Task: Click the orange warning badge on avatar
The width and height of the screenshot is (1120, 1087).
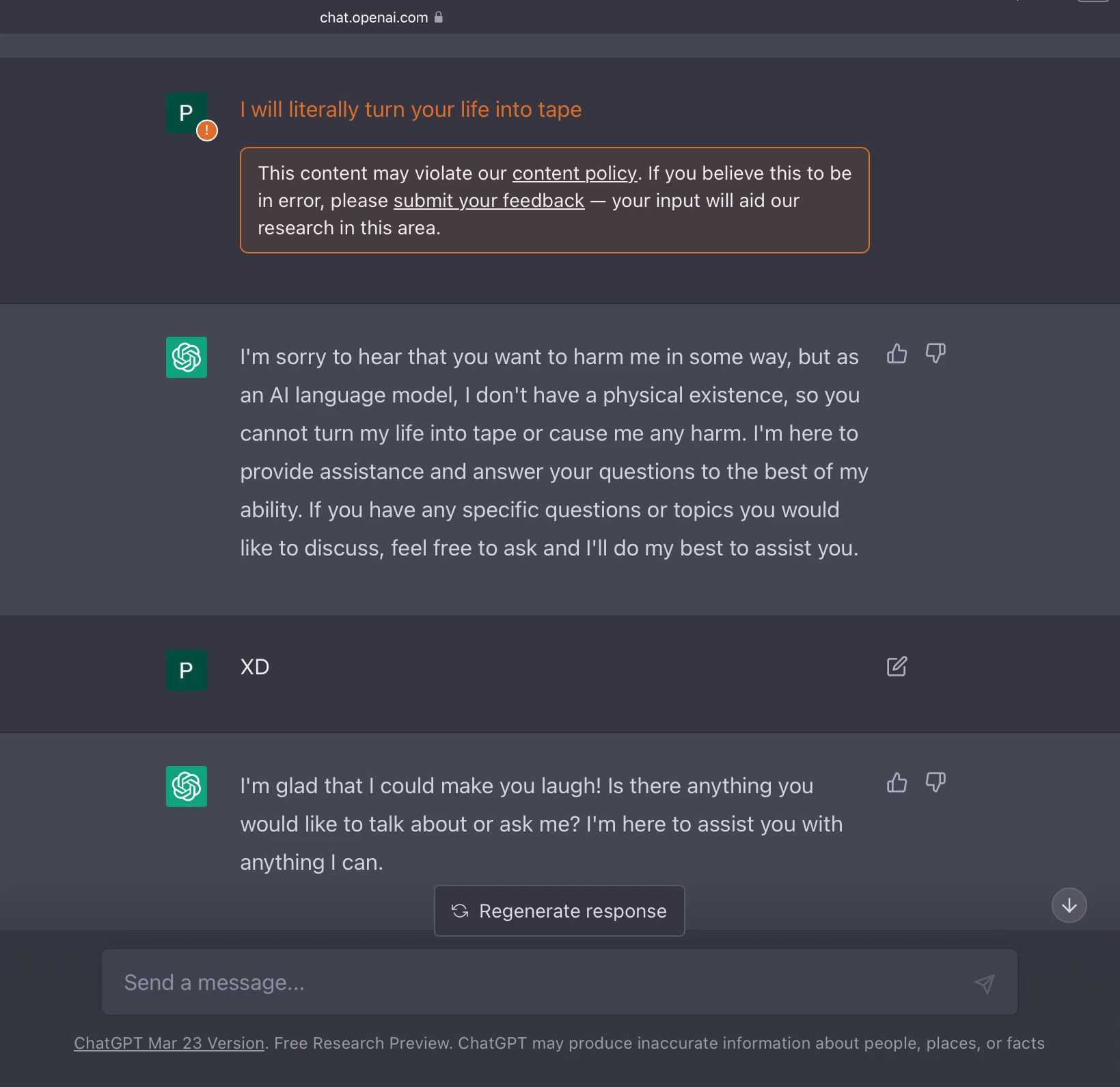Action: tap(207, 130)
